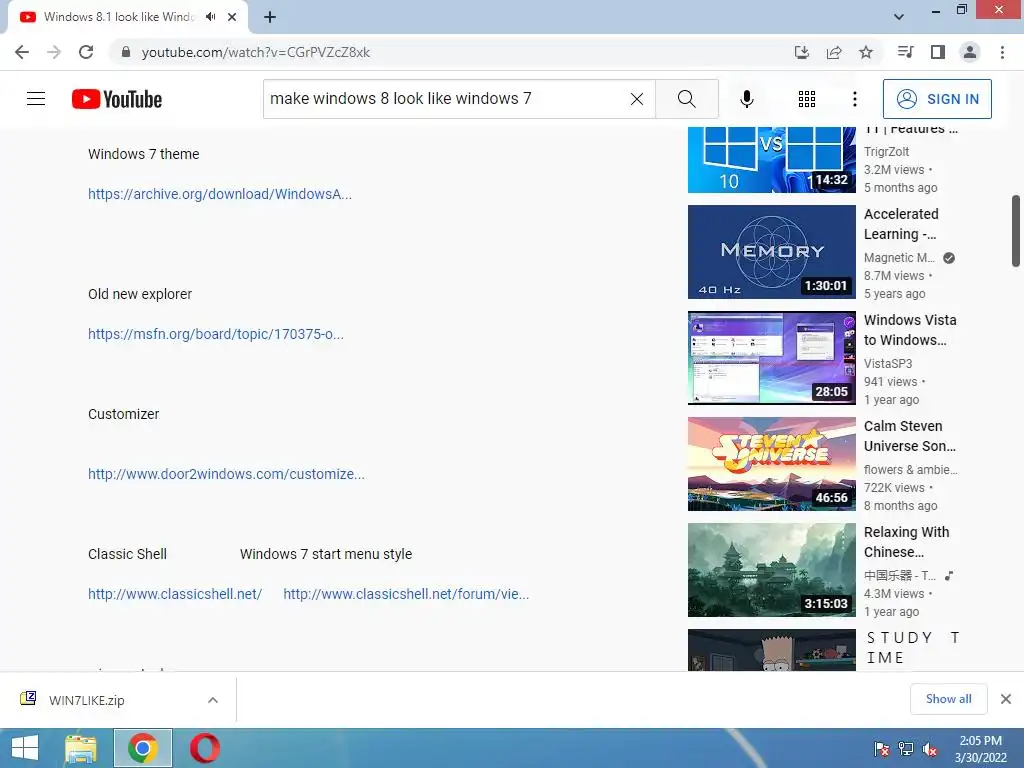Visit the TrigrZolt channel name

[886, 152]
